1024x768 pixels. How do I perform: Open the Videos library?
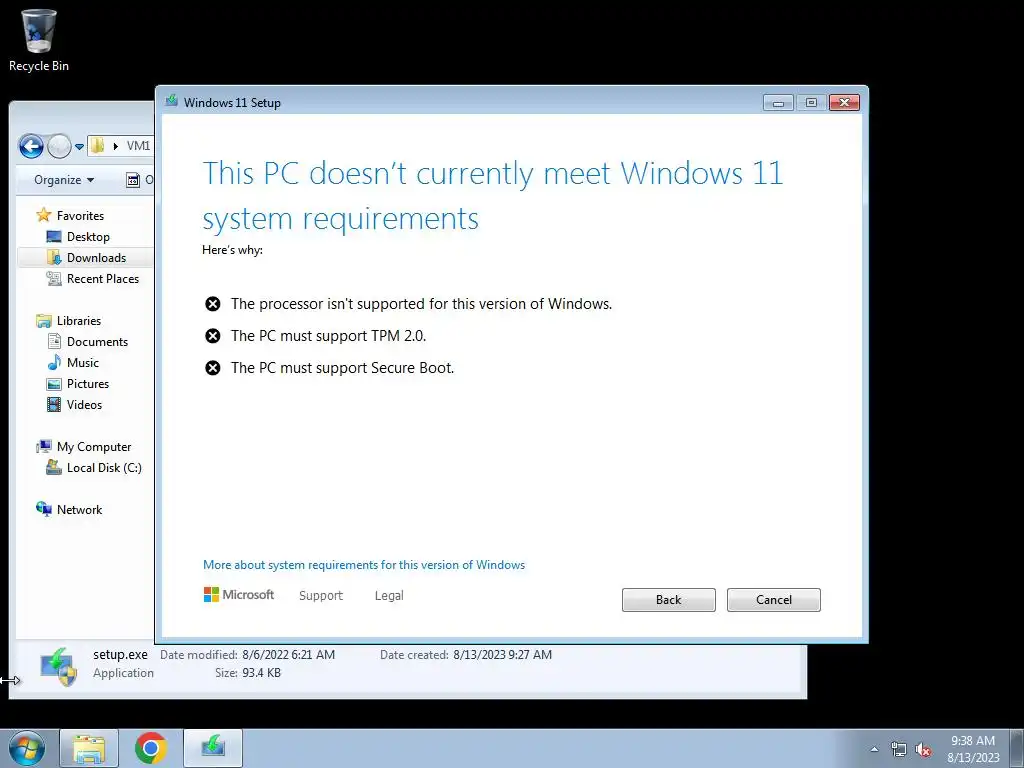(84, 405)
